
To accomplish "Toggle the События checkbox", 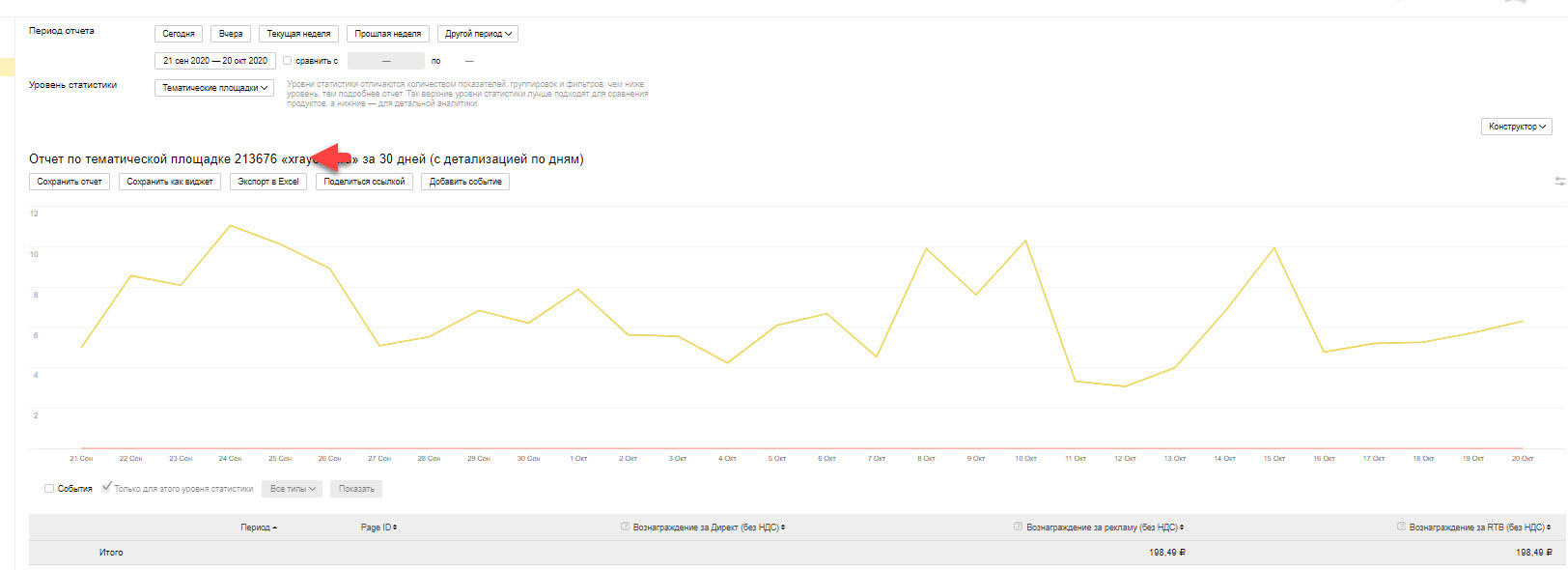I will click(49, 489).
